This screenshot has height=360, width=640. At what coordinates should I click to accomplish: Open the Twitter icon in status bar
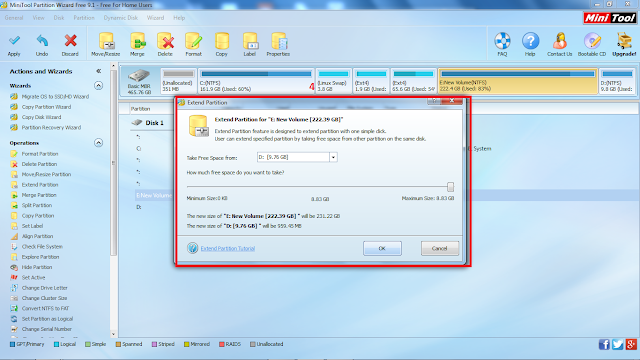point(618,344)
